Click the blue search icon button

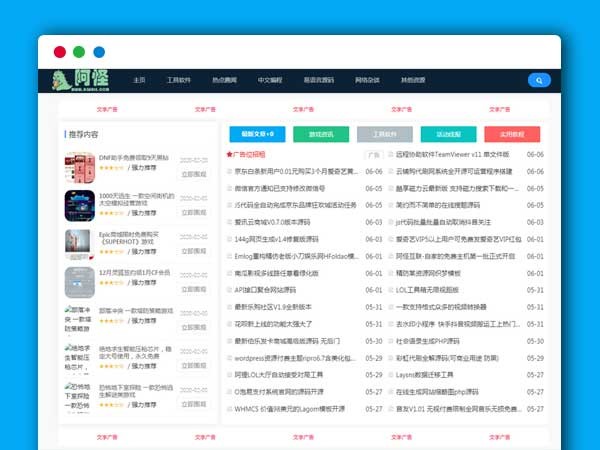click(x=539, y=80)
